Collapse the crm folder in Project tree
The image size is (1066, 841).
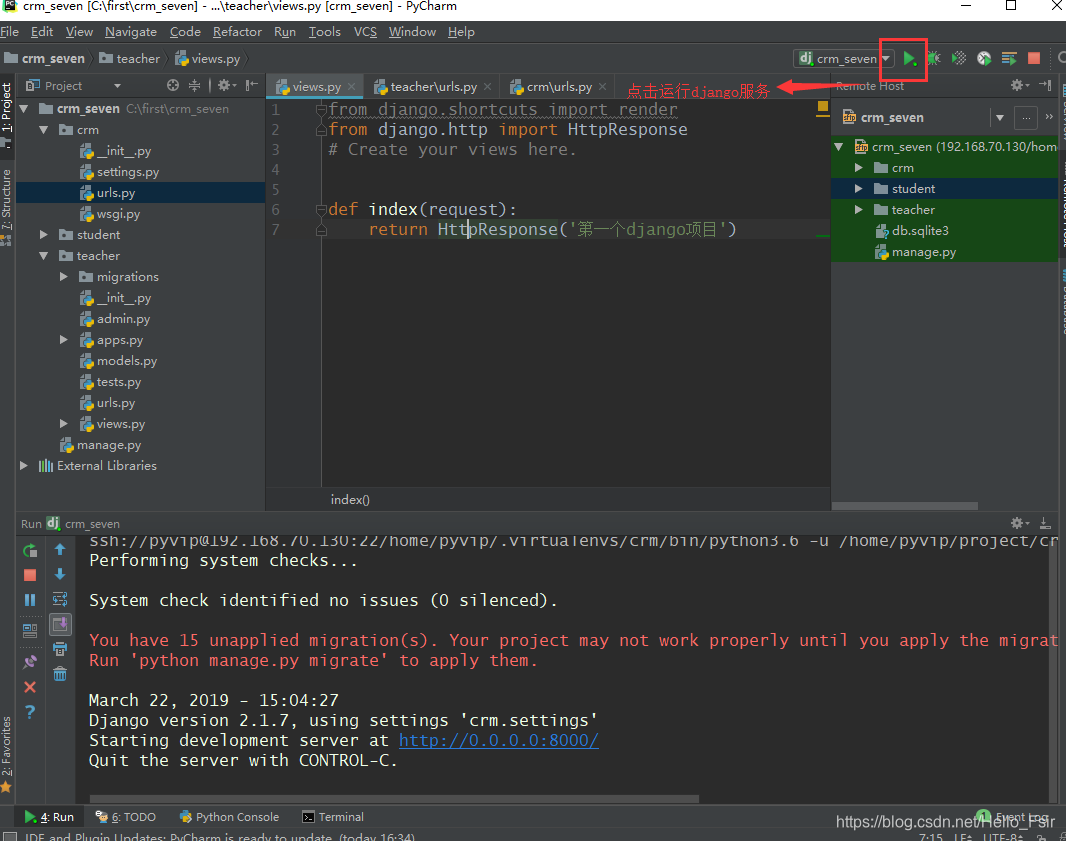tap(44, 130)
